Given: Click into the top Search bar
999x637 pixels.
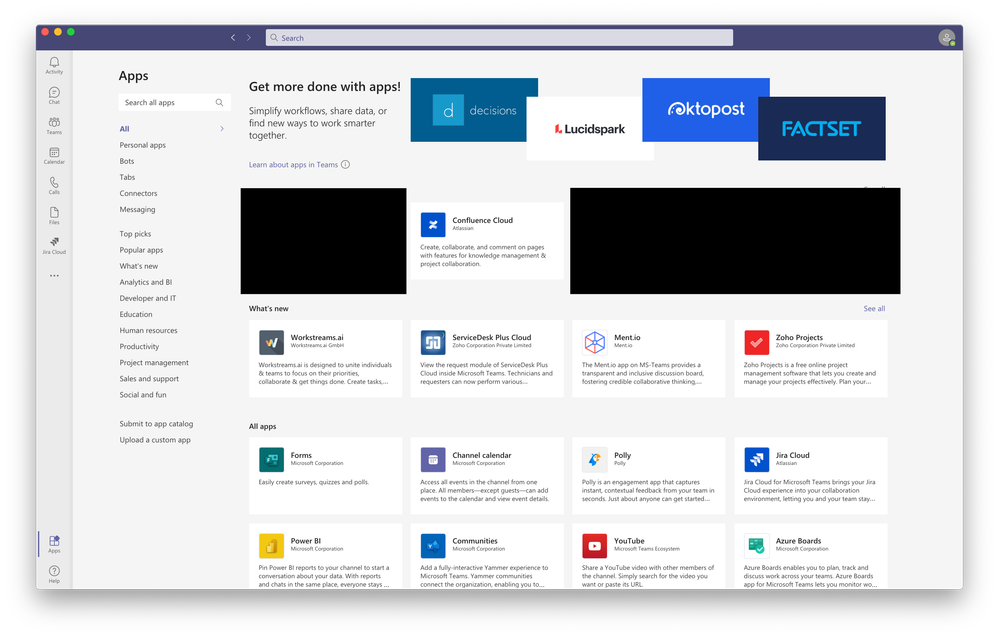Looking at the screenshot, I should (499, 38).
